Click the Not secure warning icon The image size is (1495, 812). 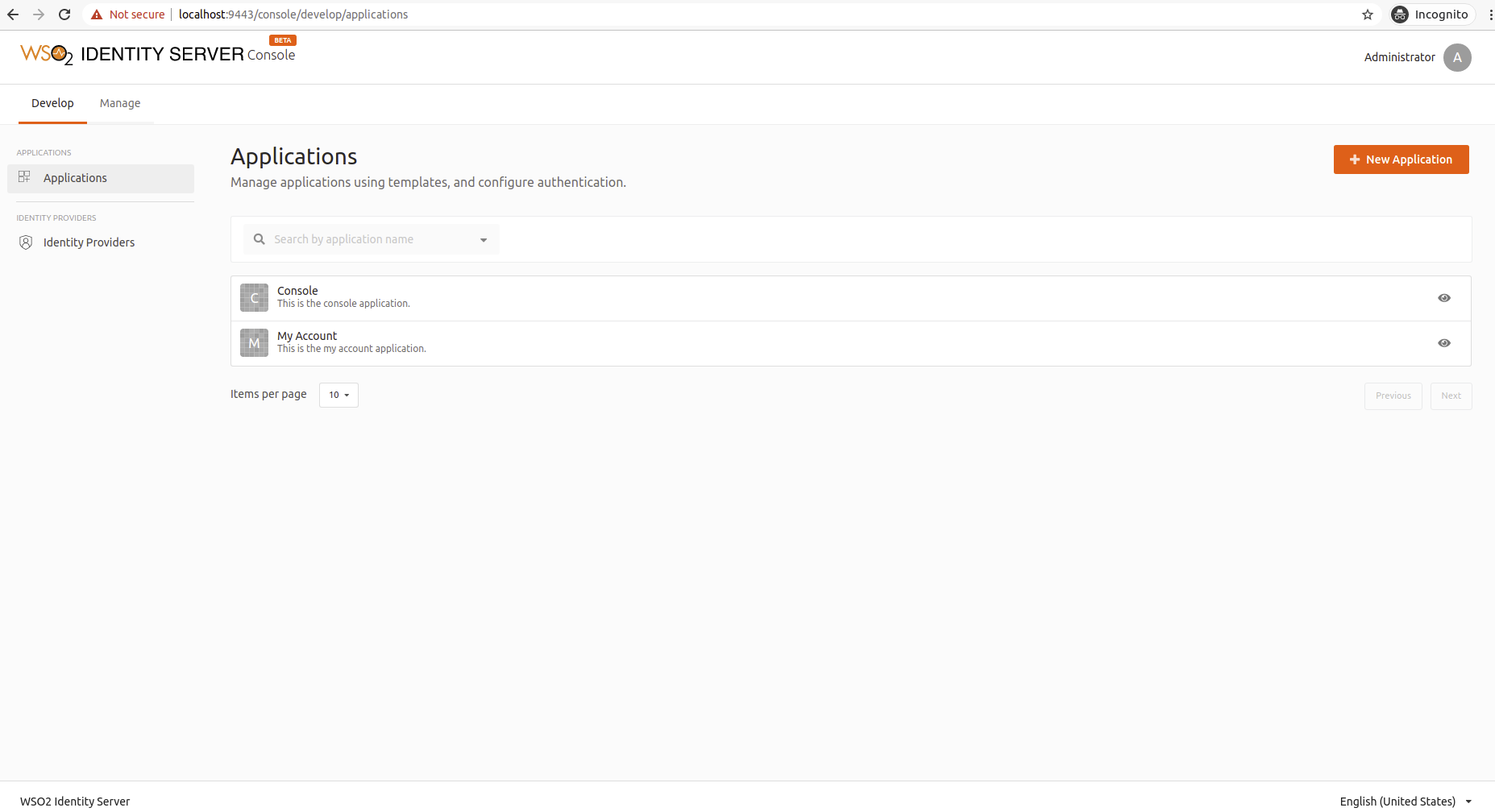[96, 14]
